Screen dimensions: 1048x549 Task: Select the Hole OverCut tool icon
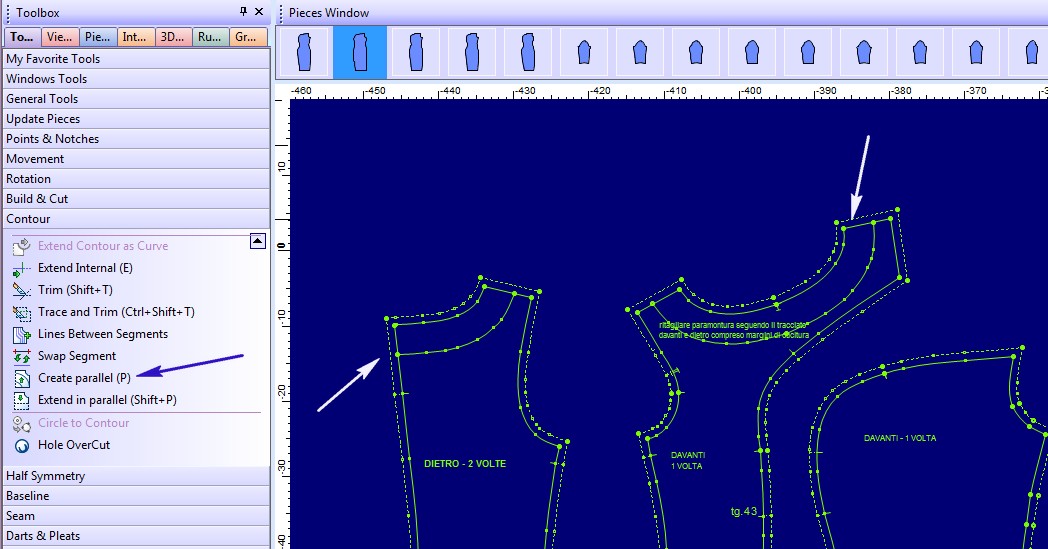21,445
